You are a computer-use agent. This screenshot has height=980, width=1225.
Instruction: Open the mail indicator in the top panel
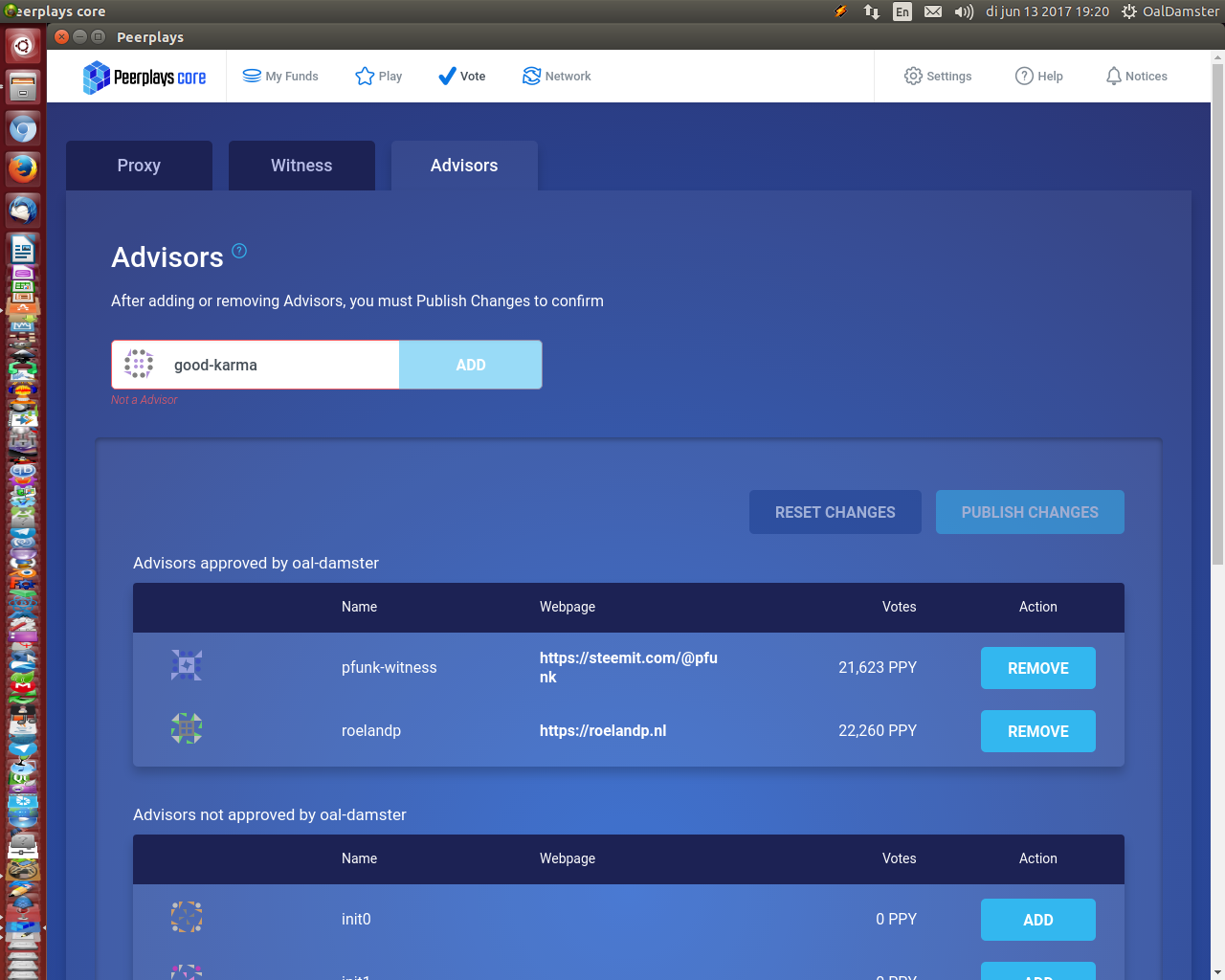pyautogui.click(x=933, y=11)
